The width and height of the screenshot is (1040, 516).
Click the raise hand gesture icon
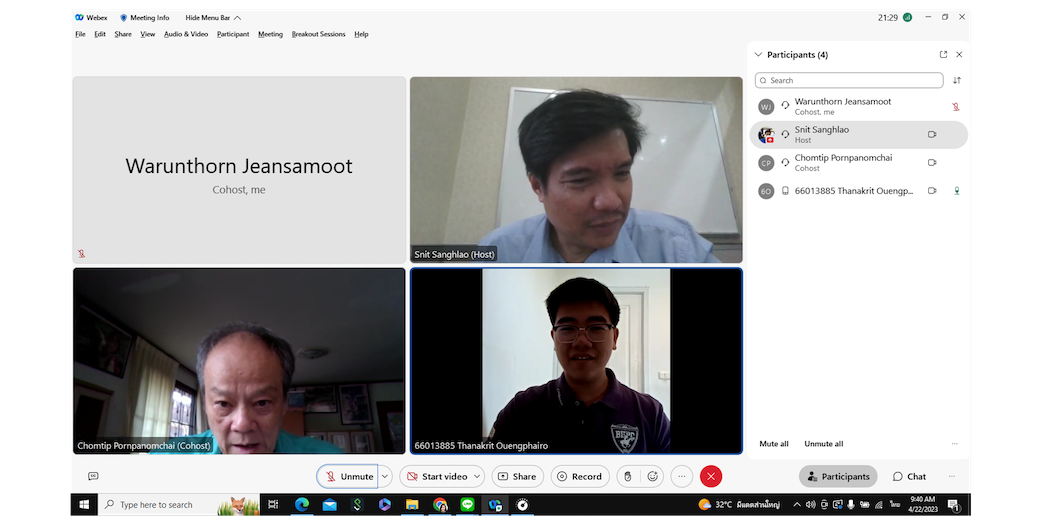tap(627, 476)
